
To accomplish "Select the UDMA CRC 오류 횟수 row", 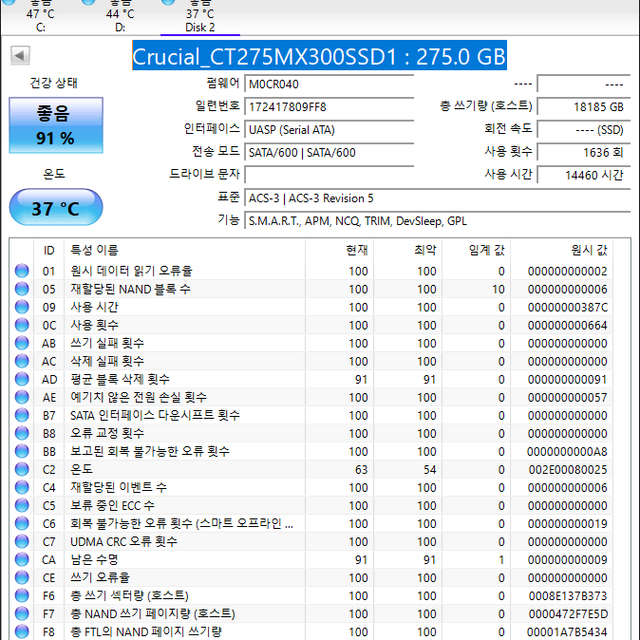I will click(311, 541).
